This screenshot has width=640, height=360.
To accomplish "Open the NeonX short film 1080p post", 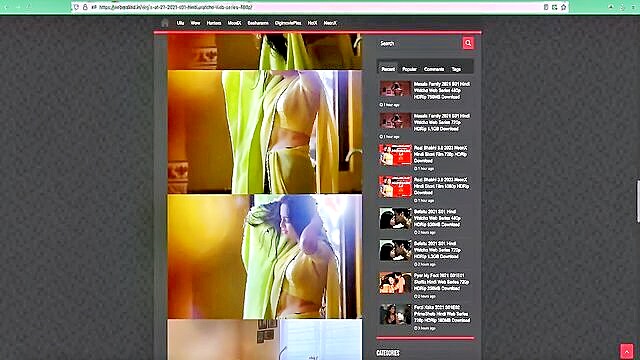I will (x=442, y=186).
